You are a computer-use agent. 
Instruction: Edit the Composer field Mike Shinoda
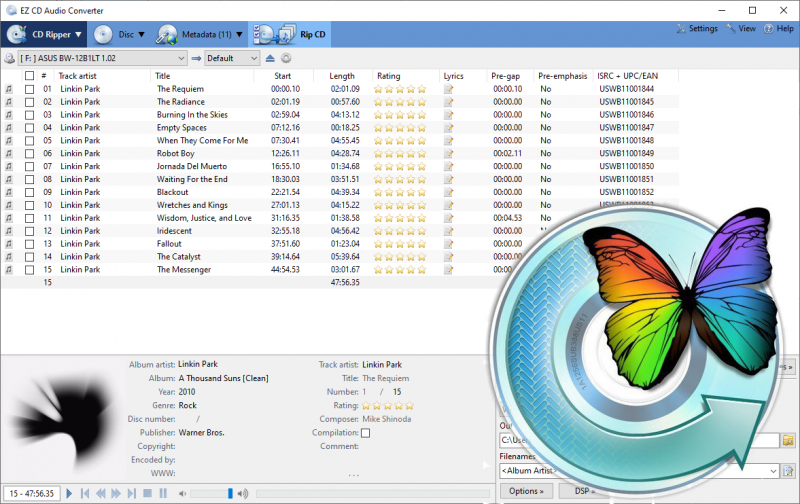387,419
